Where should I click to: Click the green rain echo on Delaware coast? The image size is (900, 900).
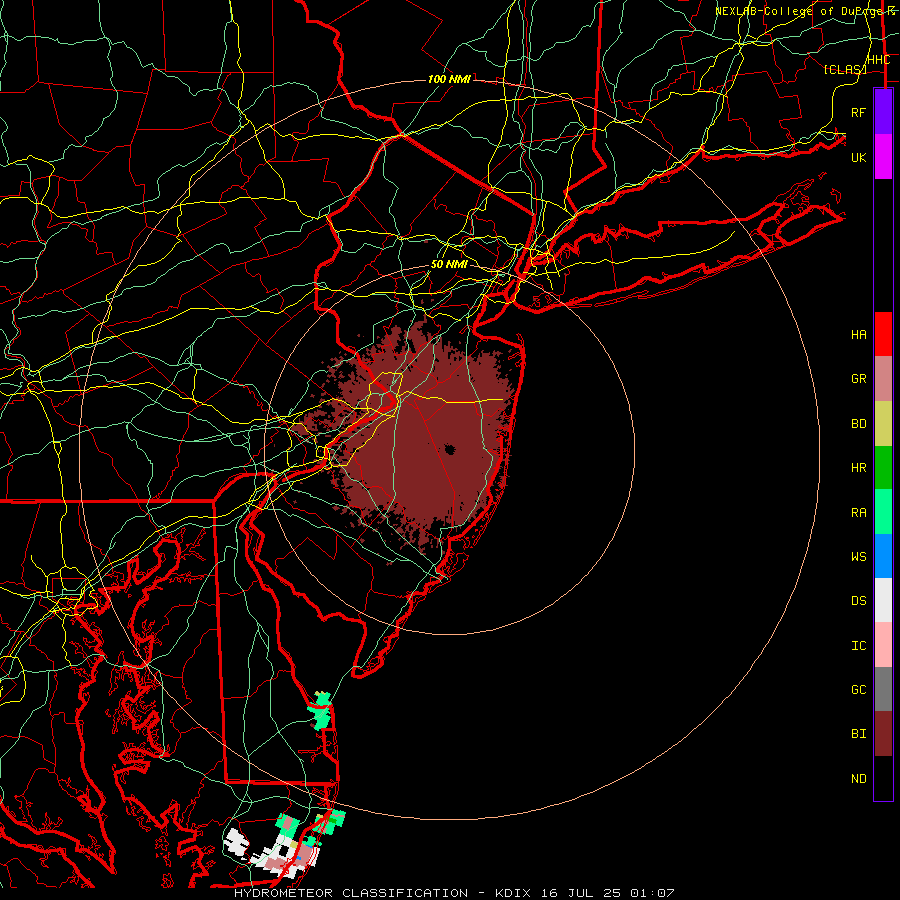321,711
